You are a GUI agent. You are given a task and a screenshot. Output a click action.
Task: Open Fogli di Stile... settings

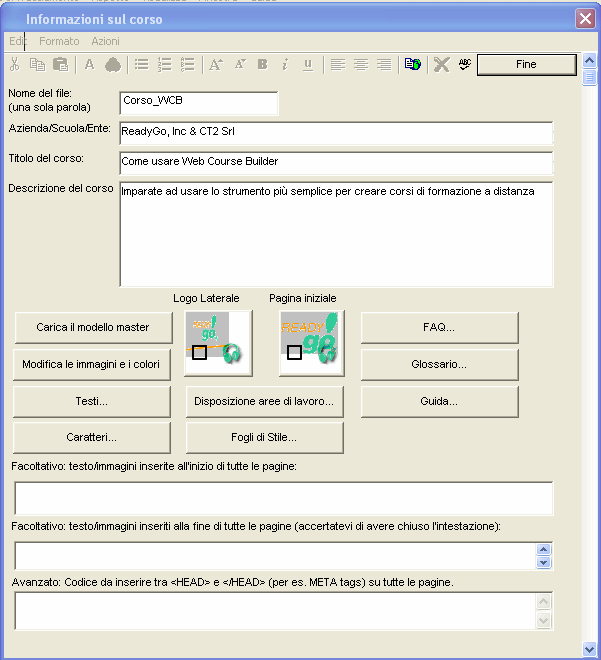[264, 437]
